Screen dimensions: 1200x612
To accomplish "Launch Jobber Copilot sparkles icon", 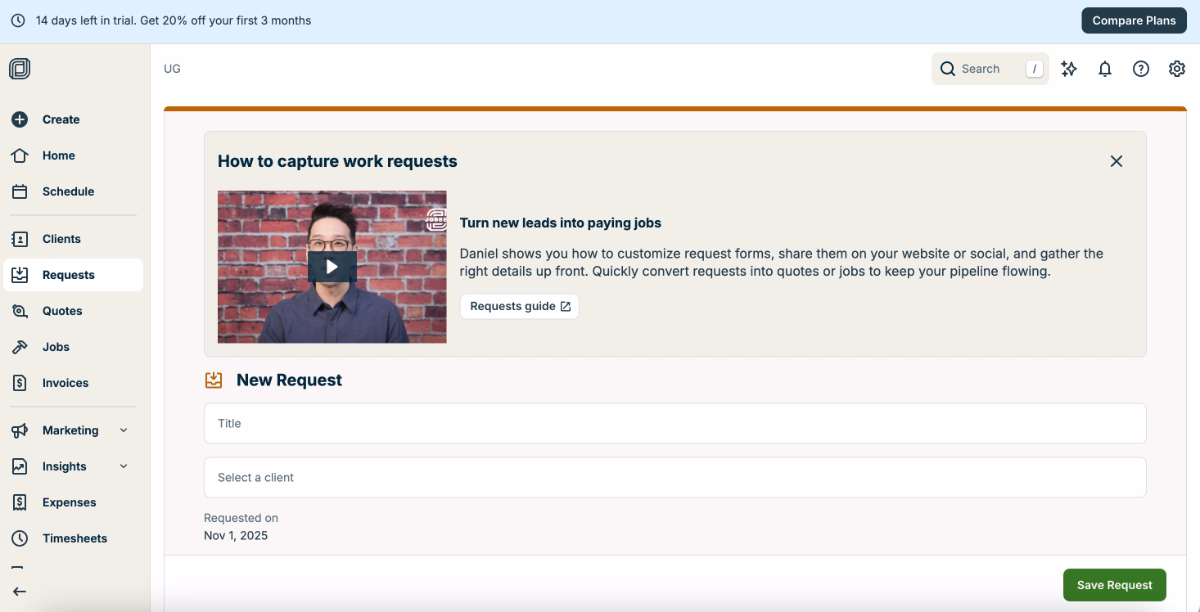I will pos(1068,68).
